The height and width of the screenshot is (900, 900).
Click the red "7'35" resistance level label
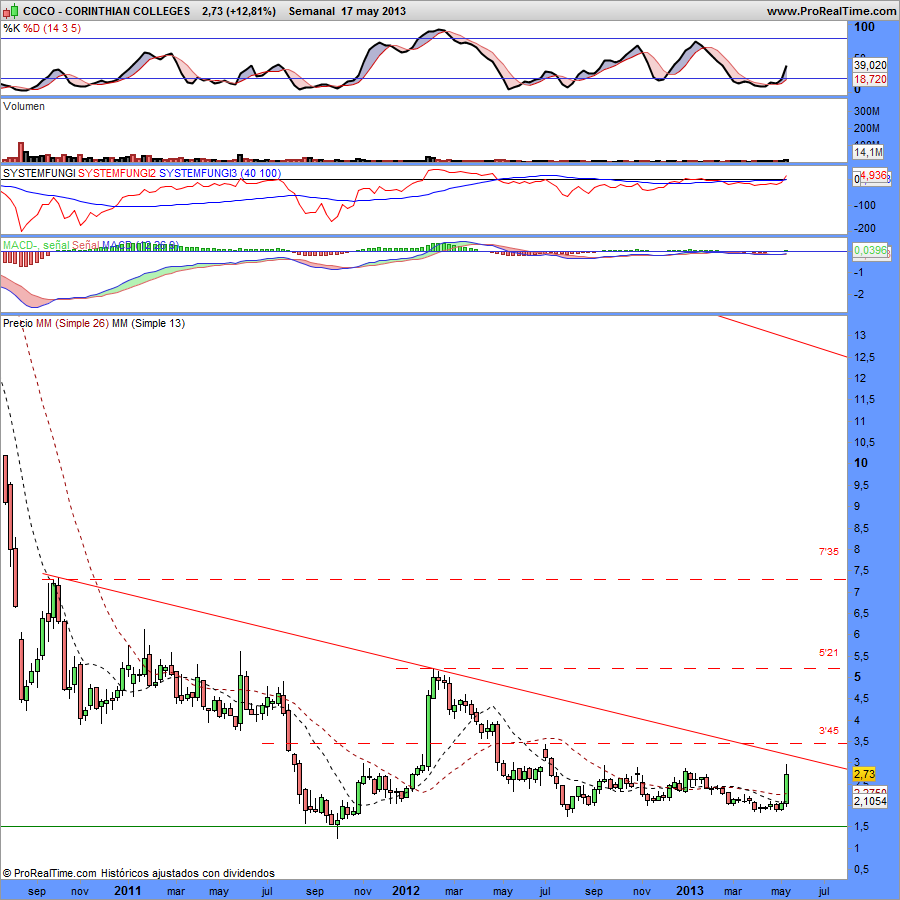coord(828,552)
